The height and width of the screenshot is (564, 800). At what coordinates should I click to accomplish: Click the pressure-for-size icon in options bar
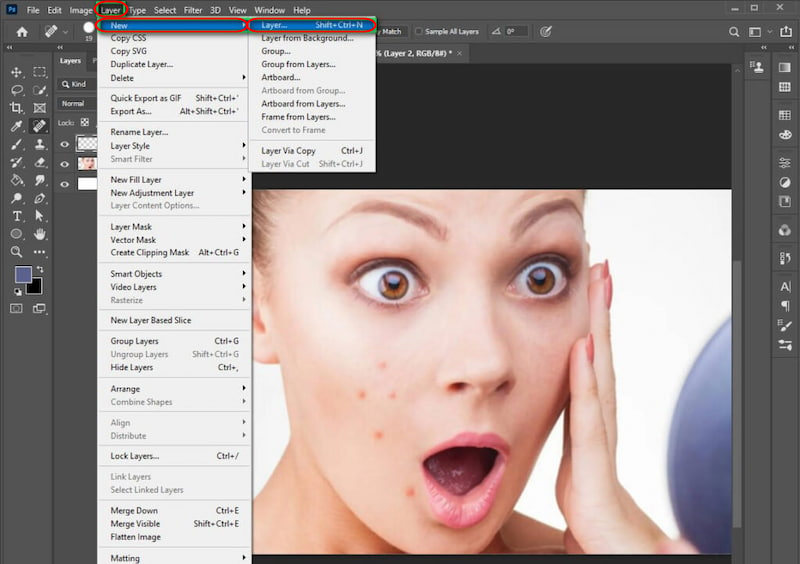[x=545, y=32]
